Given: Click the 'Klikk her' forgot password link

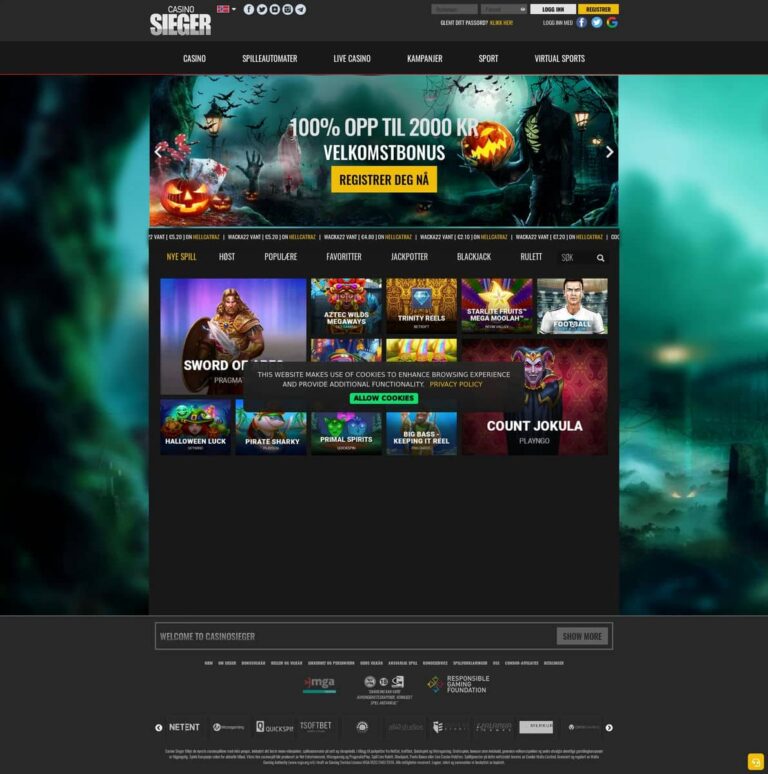Looking at the screenshot, I should point(501,23).
